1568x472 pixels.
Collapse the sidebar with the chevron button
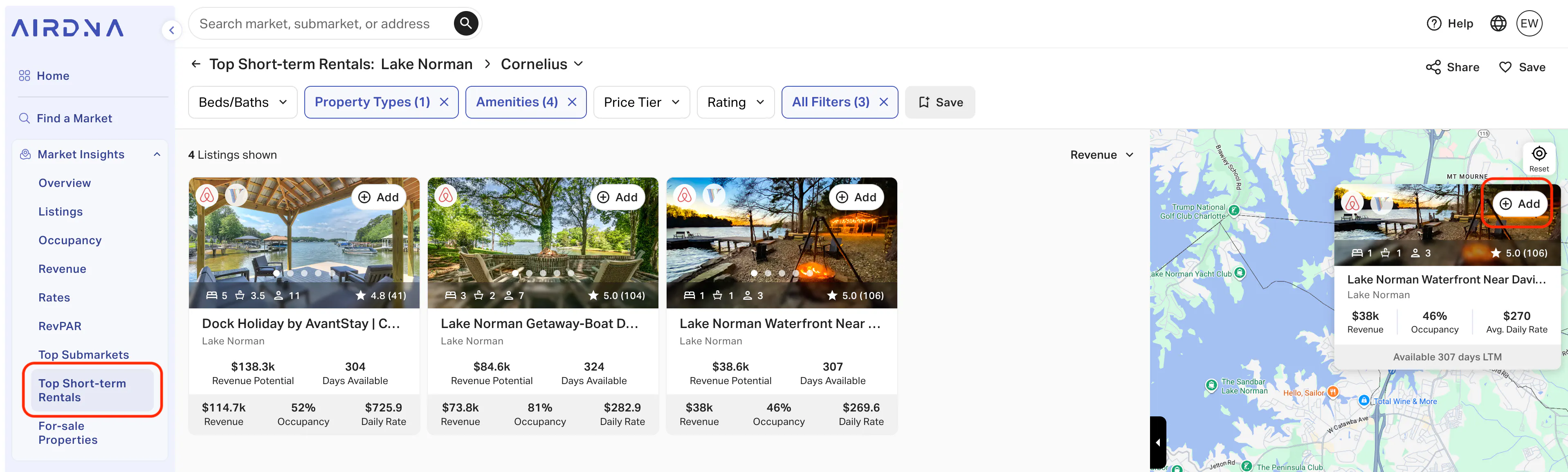click(172, 30)
